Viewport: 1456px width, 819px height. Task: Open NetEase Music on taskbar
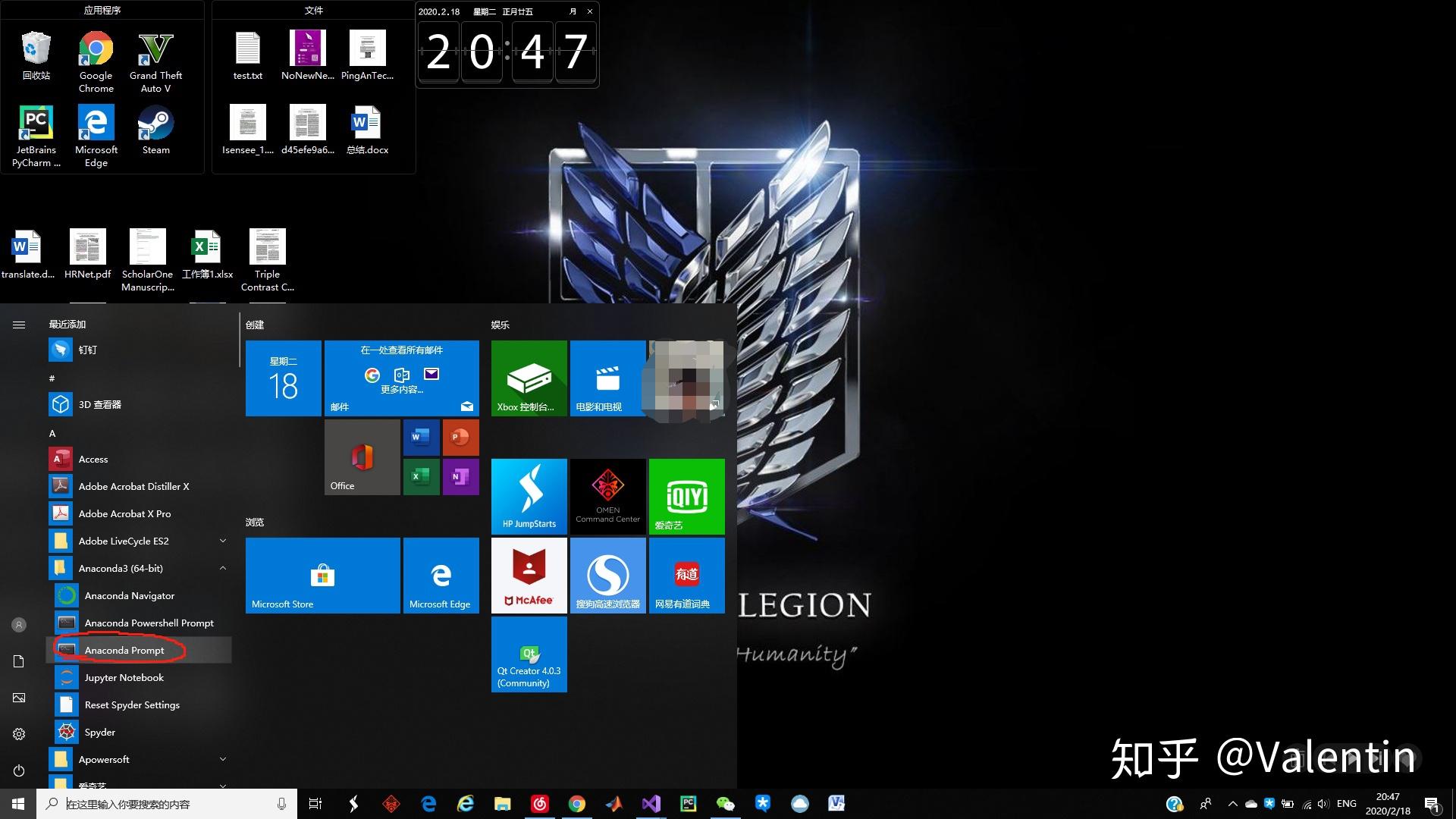(539, 804)
